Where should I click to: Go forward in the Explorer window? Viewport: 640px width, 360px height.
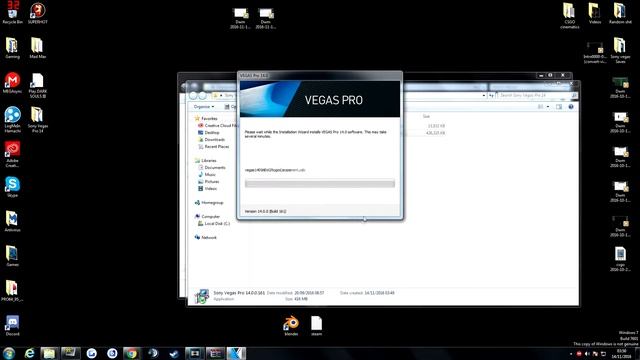[202, 96]
